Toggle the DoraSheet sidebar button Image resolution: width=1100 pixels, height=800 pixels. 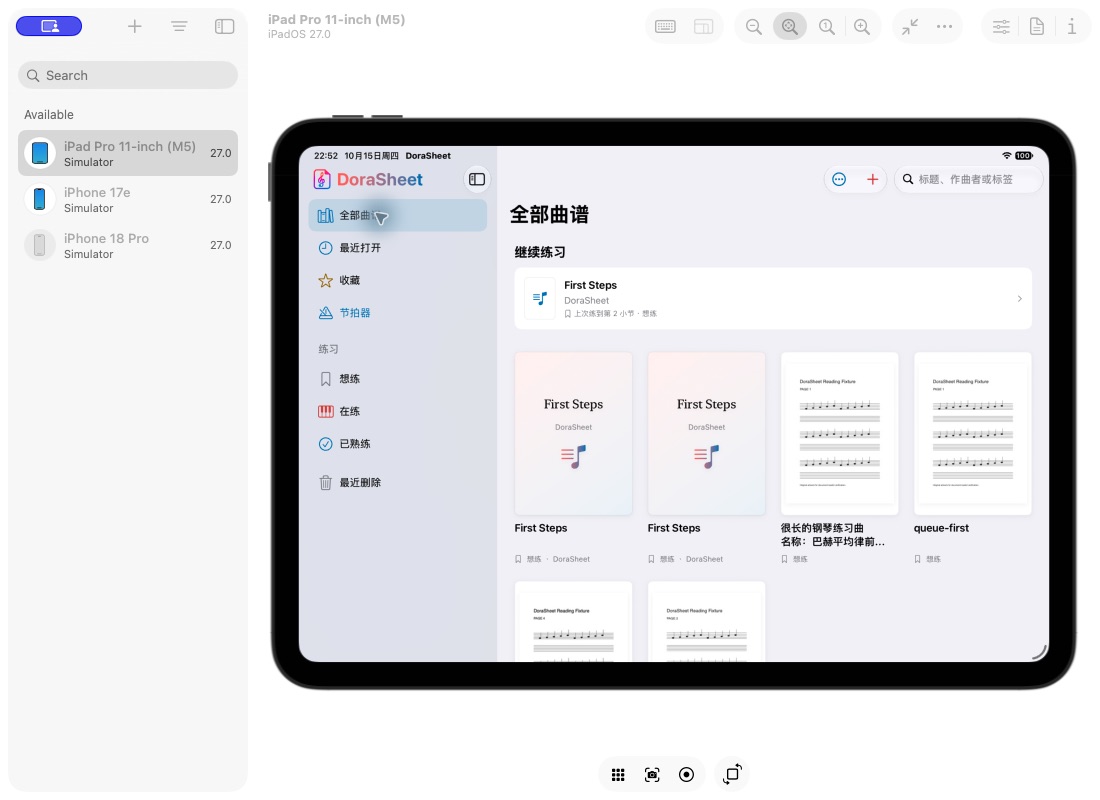477,179
